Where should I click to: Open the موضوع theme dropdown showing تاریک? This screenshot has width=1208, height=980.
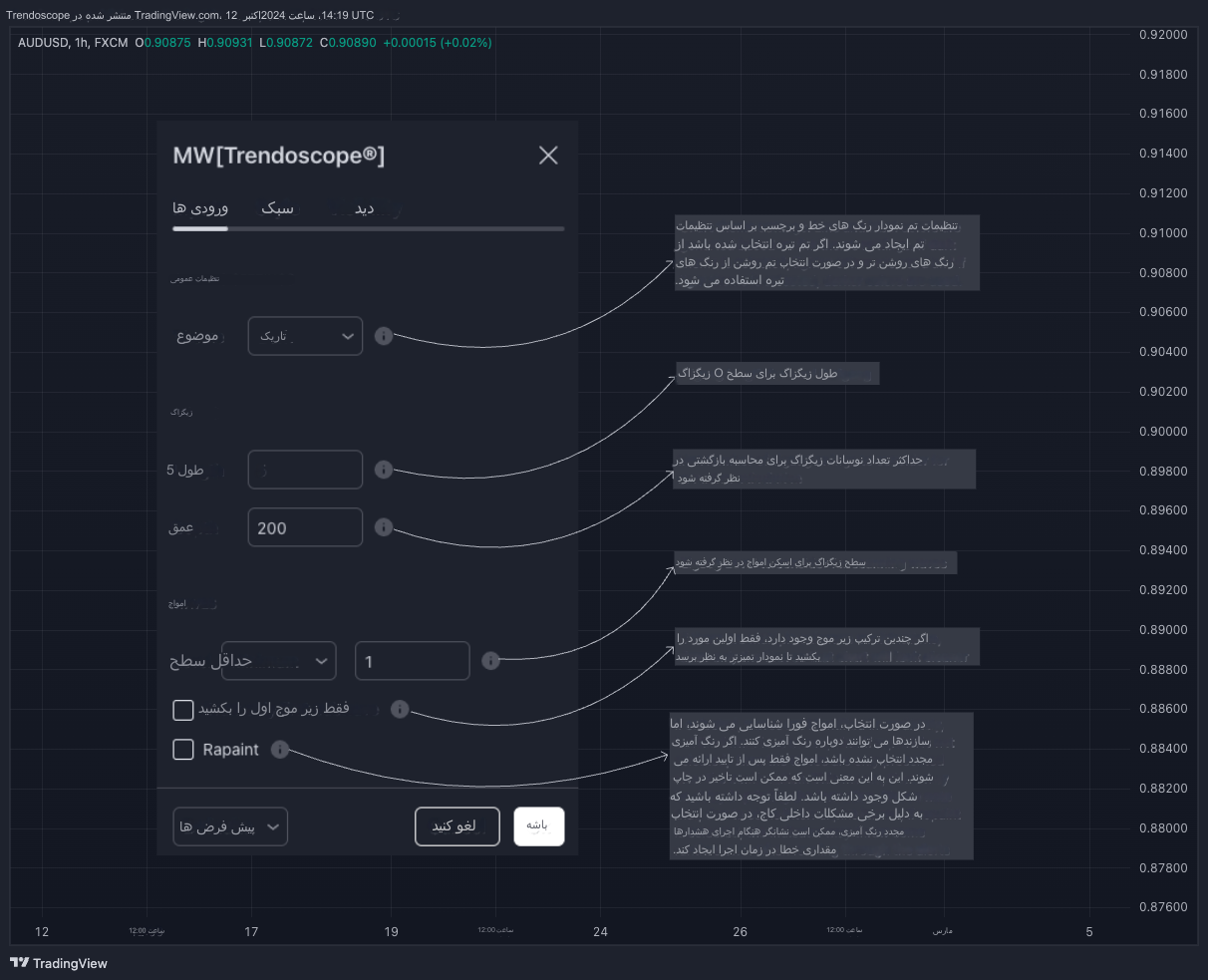coord(305,336)
